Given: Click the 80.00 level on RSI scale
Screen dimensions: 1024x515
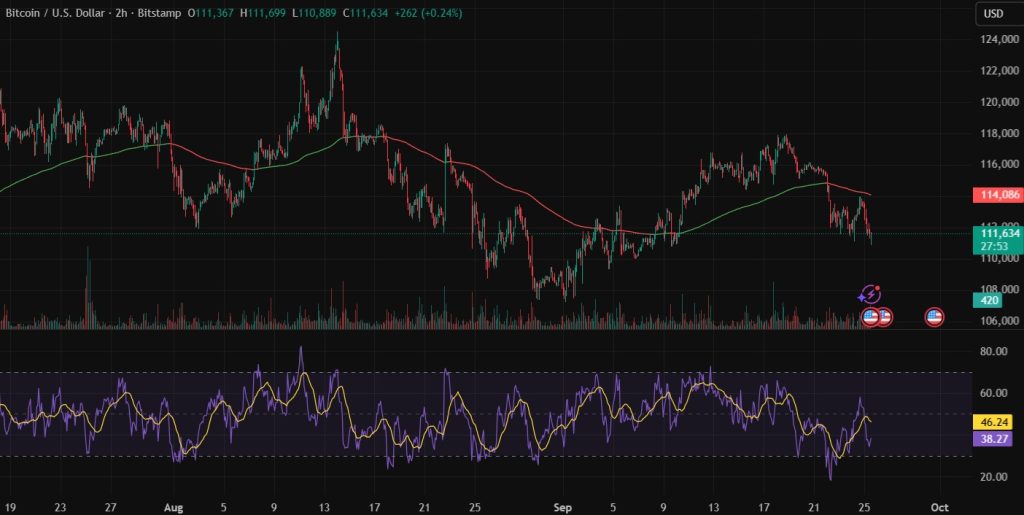Looking at the screenshot, I should 992,352.
